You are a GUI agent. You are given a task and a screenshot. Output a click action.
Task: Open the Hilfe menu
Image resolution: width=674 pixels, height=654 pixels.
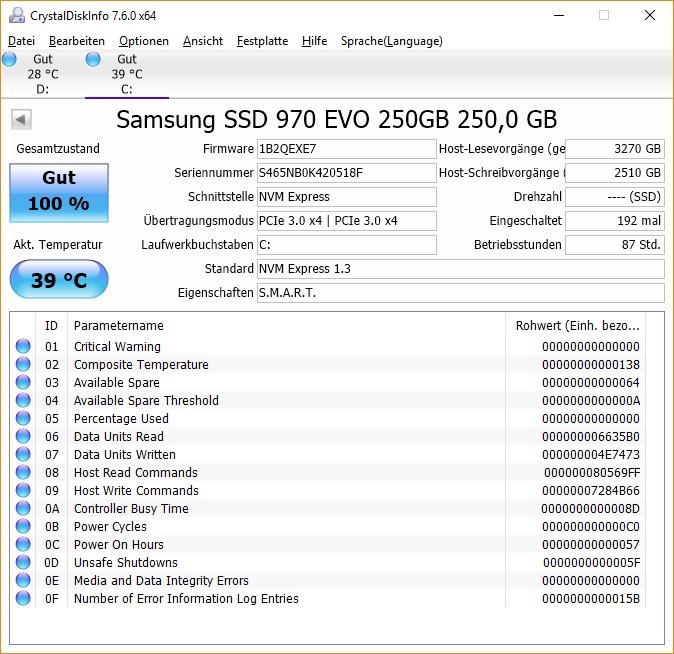(x=314, y=41)
